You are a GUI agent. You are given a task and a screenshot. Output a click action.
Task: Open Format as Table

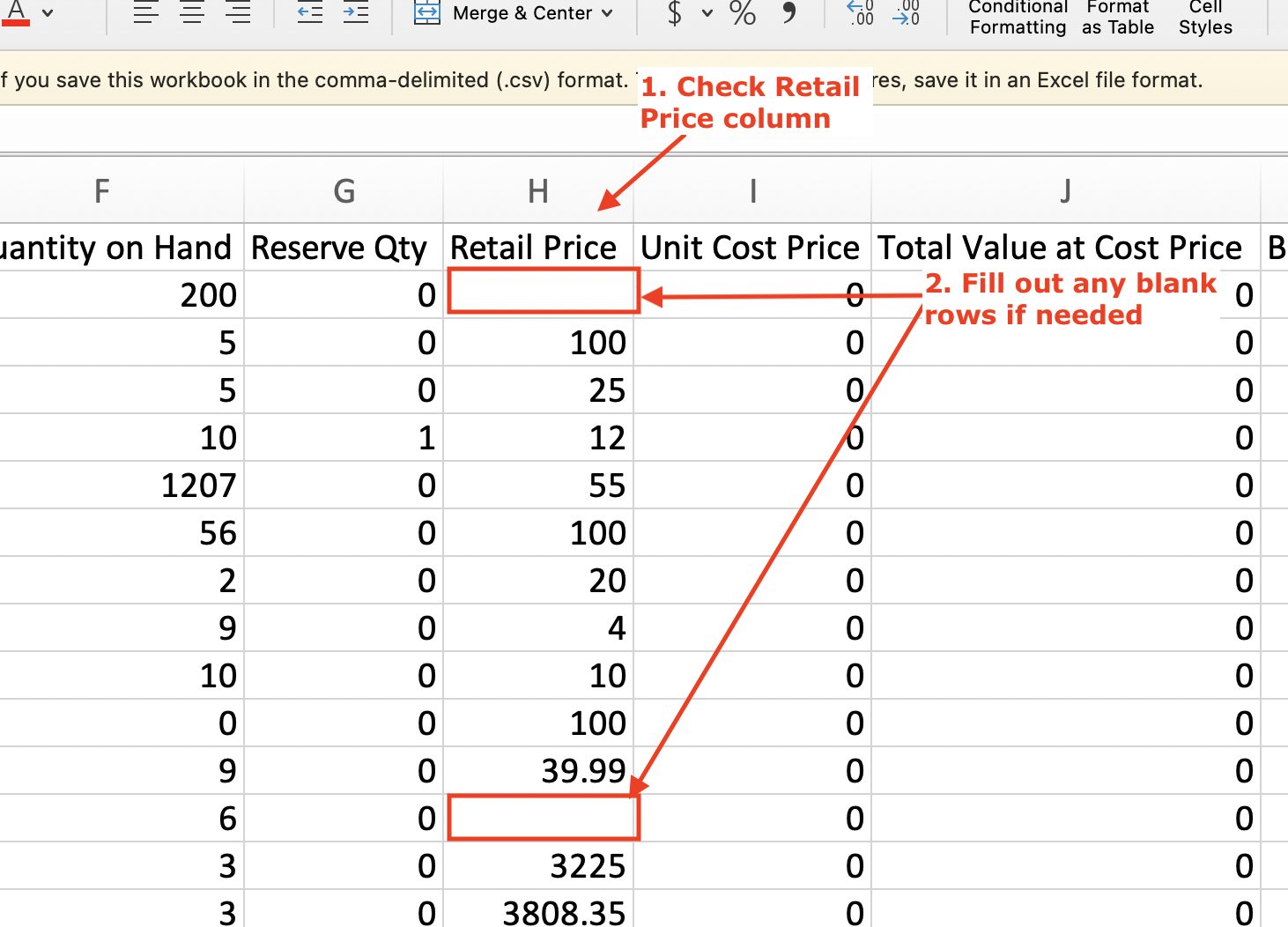pos(1117,18)
